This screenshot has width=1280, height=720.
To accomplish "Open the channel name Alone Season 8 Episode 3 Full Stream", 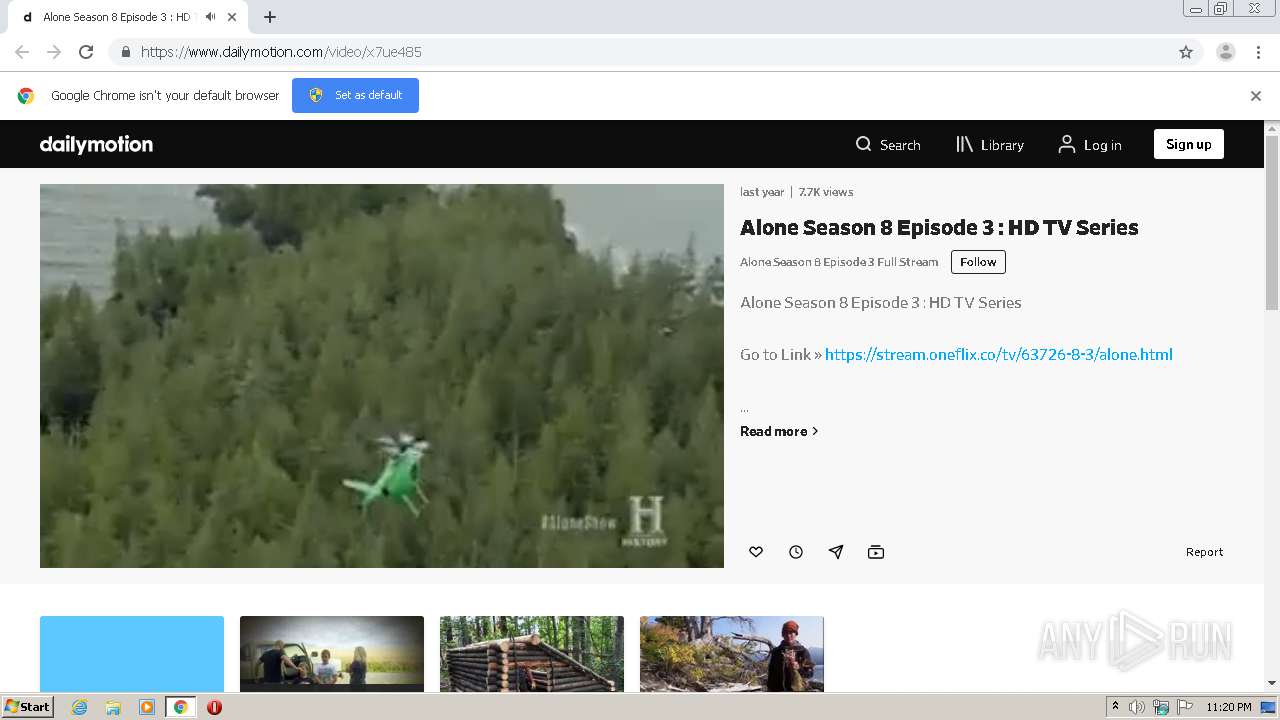I will 839,262.
